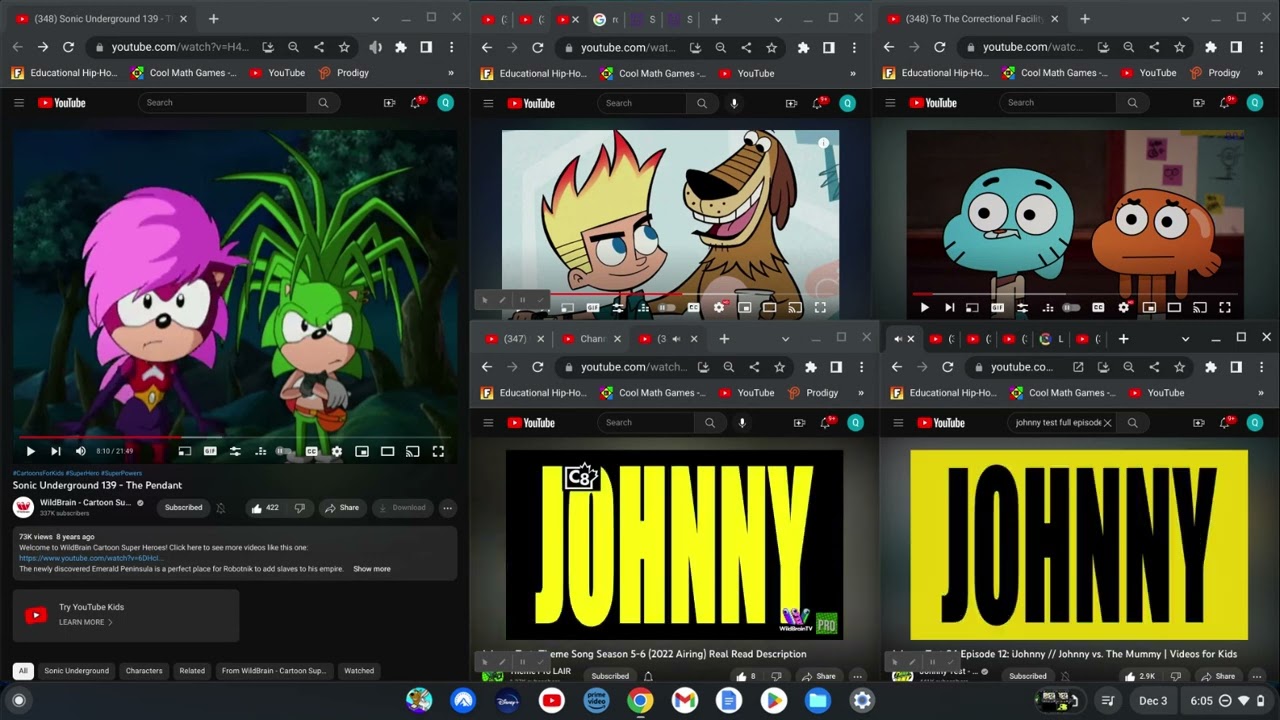The image size is (1280, 720).
Task: Open Prodigy bookmark in Sonic Underground window
Action: 344,73
